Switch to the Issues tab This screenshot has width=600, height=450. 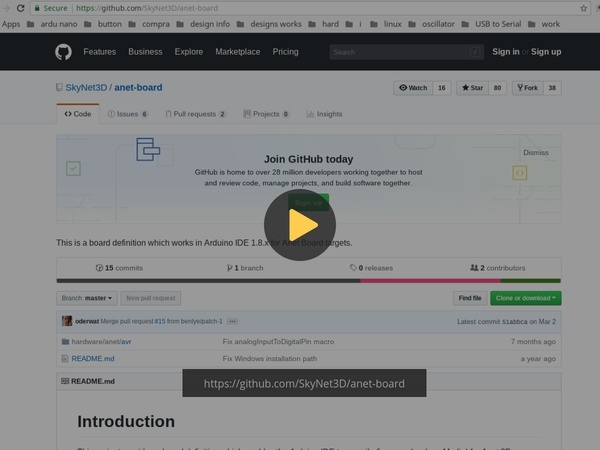128,114
